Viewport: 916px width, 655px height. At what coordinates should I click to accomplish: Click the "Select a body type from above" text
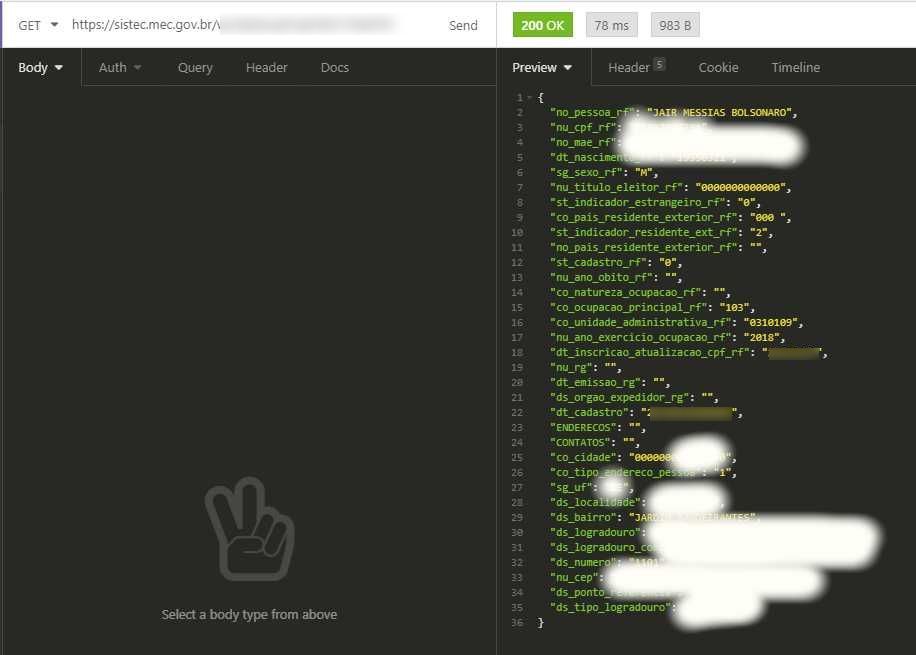pos(249,614)
